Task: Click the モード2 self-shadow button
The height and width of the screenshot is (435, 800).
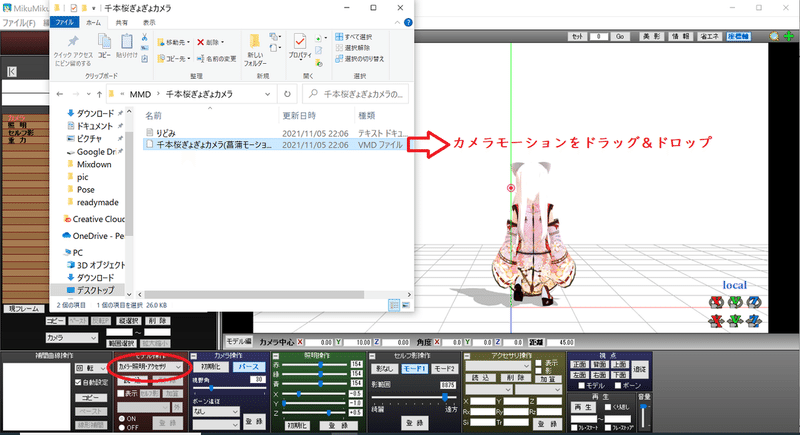Action: point(444,368)
